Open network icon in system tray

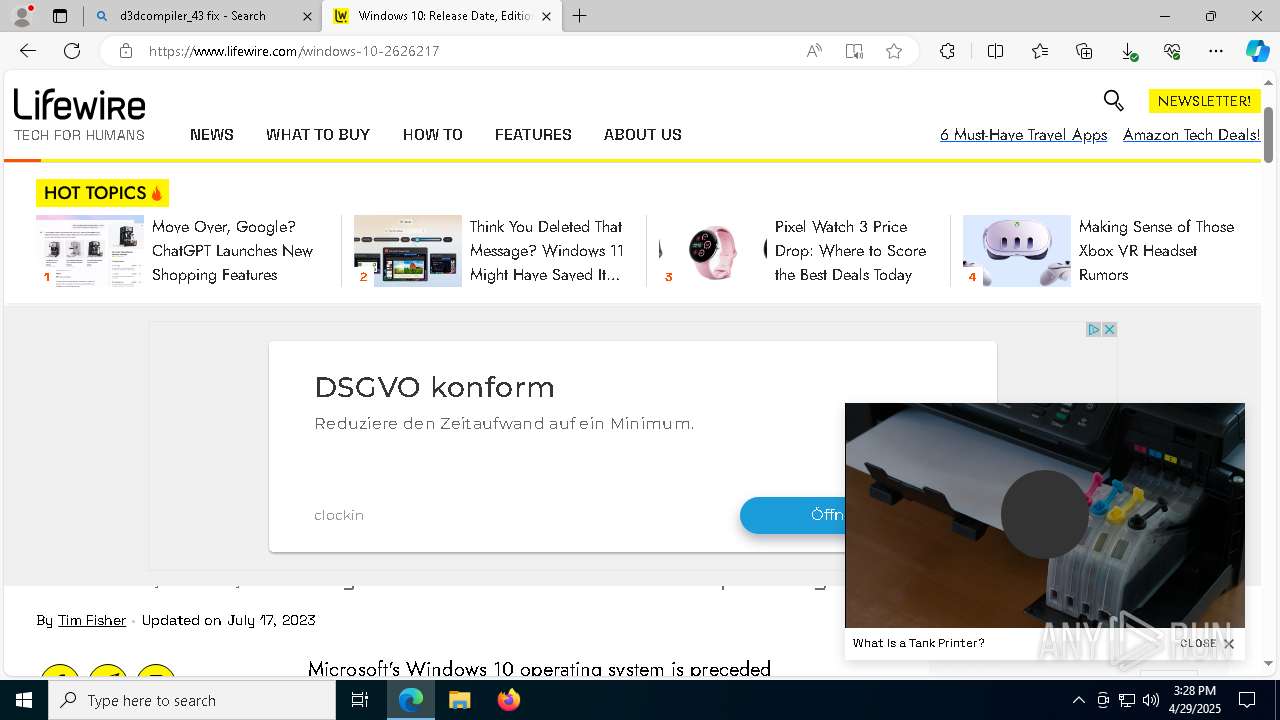pos(1127,700)
